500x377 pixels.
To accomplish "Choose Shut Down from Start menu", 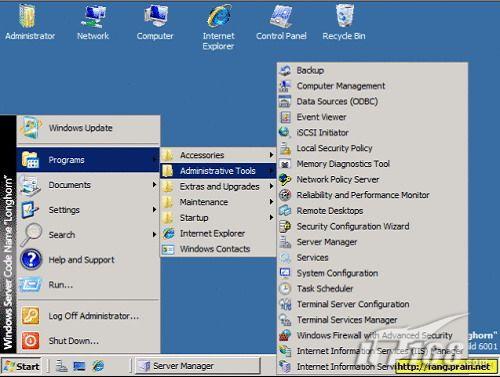I will 88,341.
